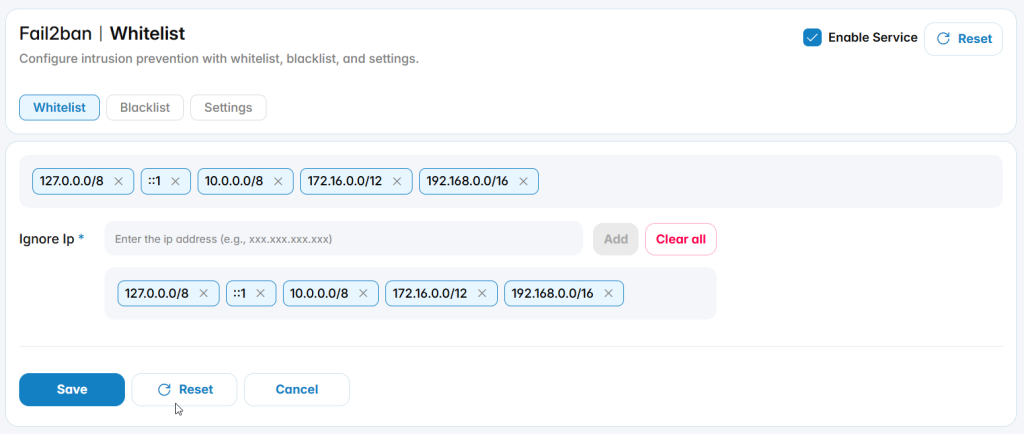Delete 10.0.0.0/8 tag below Ignore Ip field

363,294
